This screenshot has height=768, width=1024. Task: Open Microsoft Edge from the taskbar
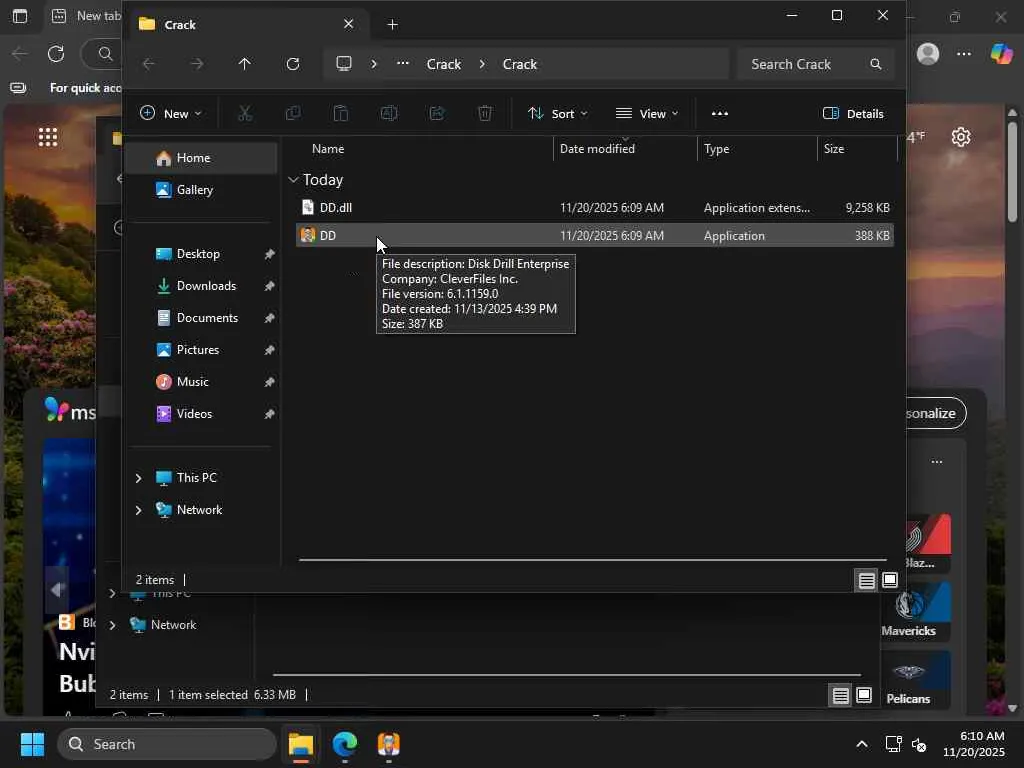coord(345,744)
